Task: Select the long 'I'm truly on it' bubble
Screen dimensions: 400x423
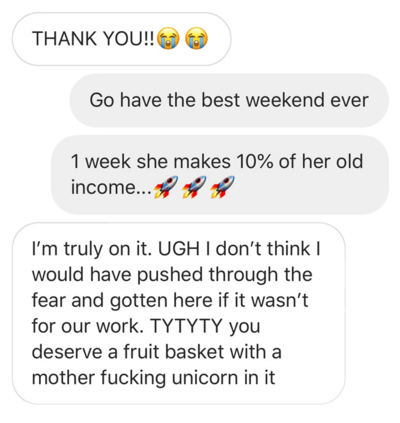Action: point(179,313)
